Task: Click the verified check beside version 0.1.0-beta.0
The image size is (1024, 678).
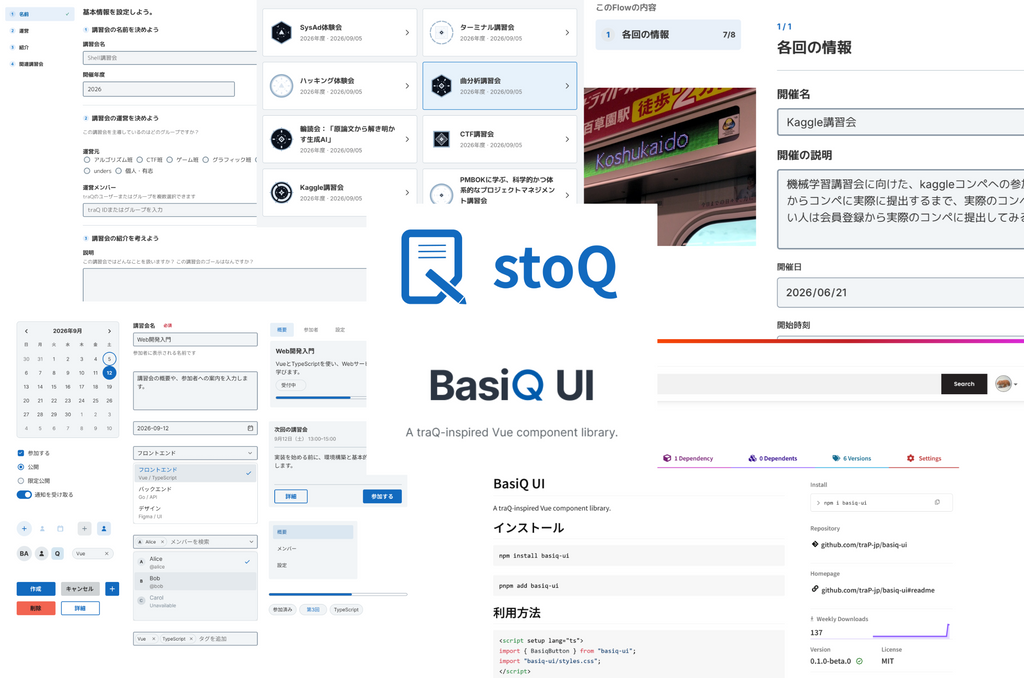Action: tap(859, 661)
